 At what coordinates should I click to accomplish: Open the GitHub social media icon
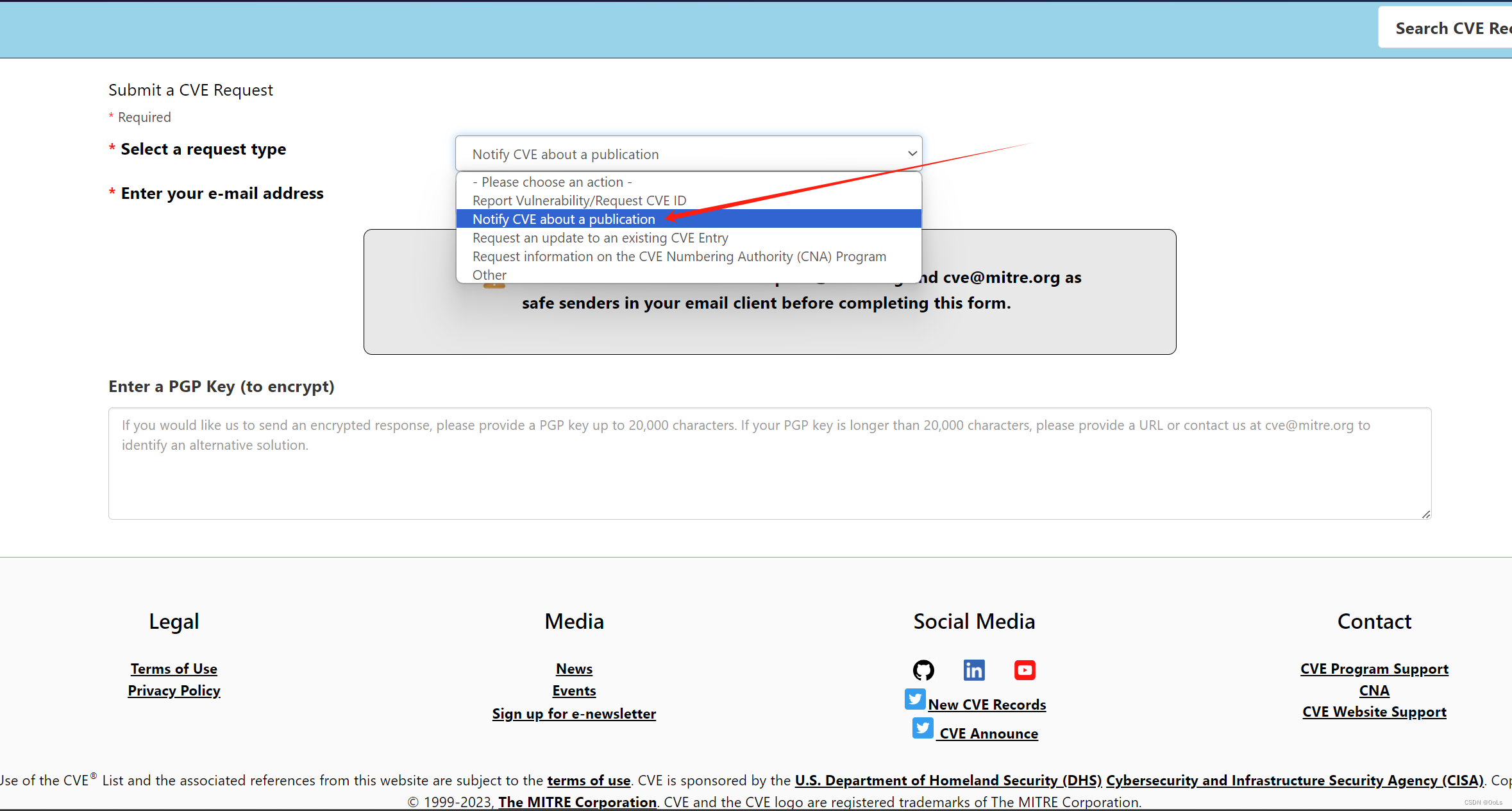click(x=923, y=670)
